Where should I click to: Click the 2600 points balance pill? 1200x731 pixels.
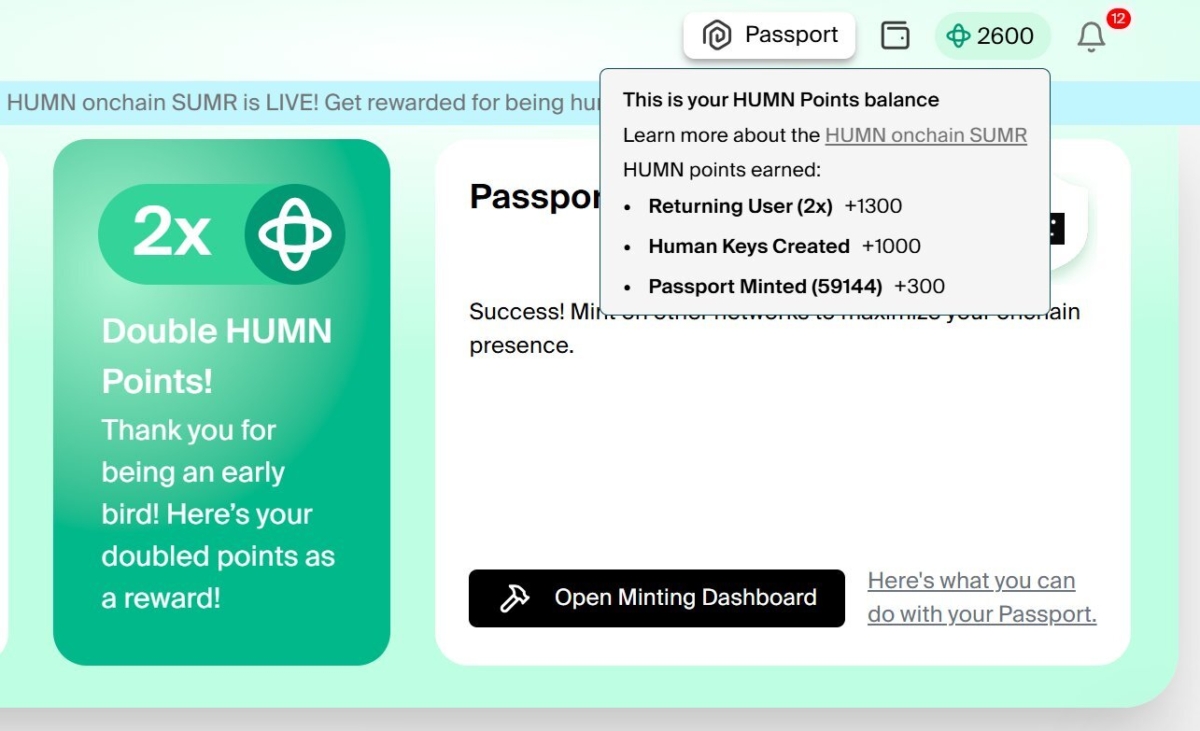tap(992, 36)
